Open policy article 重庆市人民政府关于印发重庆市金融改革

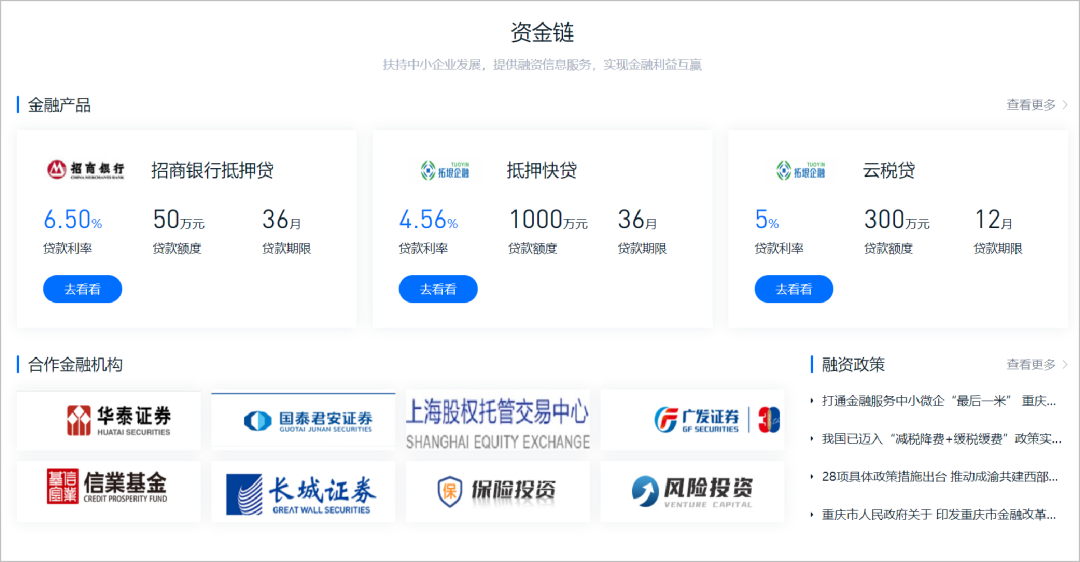point(938,514)
